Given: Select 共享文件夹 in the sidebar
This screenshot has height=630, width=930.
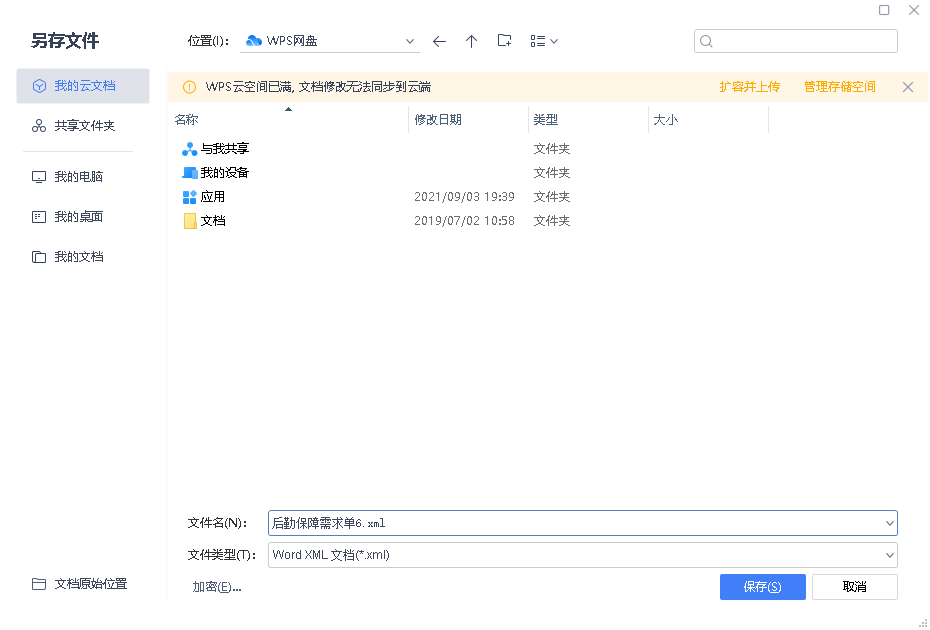Looking at the screenshot, I should click(83, 126).
